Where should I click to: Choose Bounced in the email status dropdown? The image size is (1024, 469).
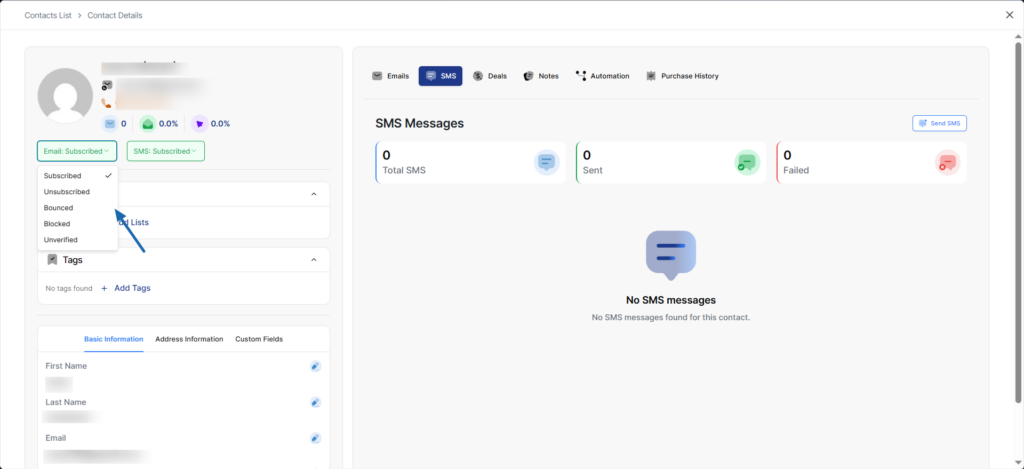coord(59,208)
